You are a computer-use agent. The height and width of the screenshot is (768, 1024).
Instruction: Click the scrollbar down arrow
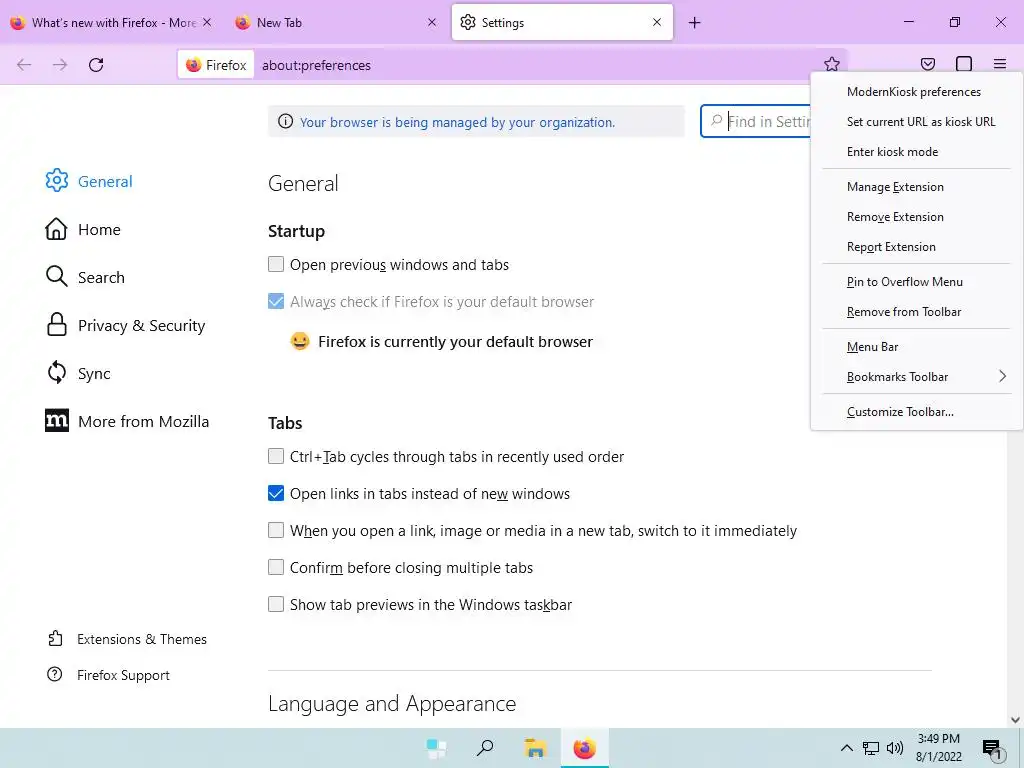[1015, 720]
